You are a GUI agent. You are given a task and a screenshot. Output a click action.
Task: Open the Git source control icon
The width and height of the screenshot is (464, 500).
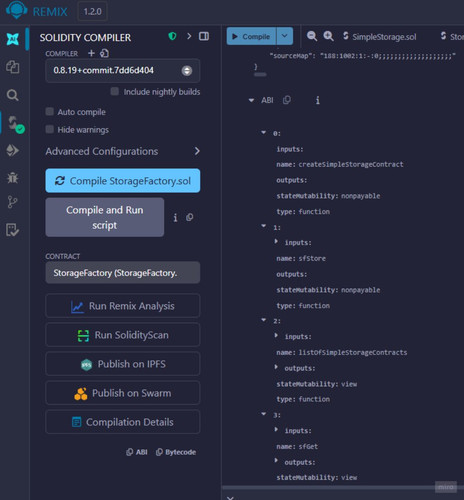(x=13, y=202)
